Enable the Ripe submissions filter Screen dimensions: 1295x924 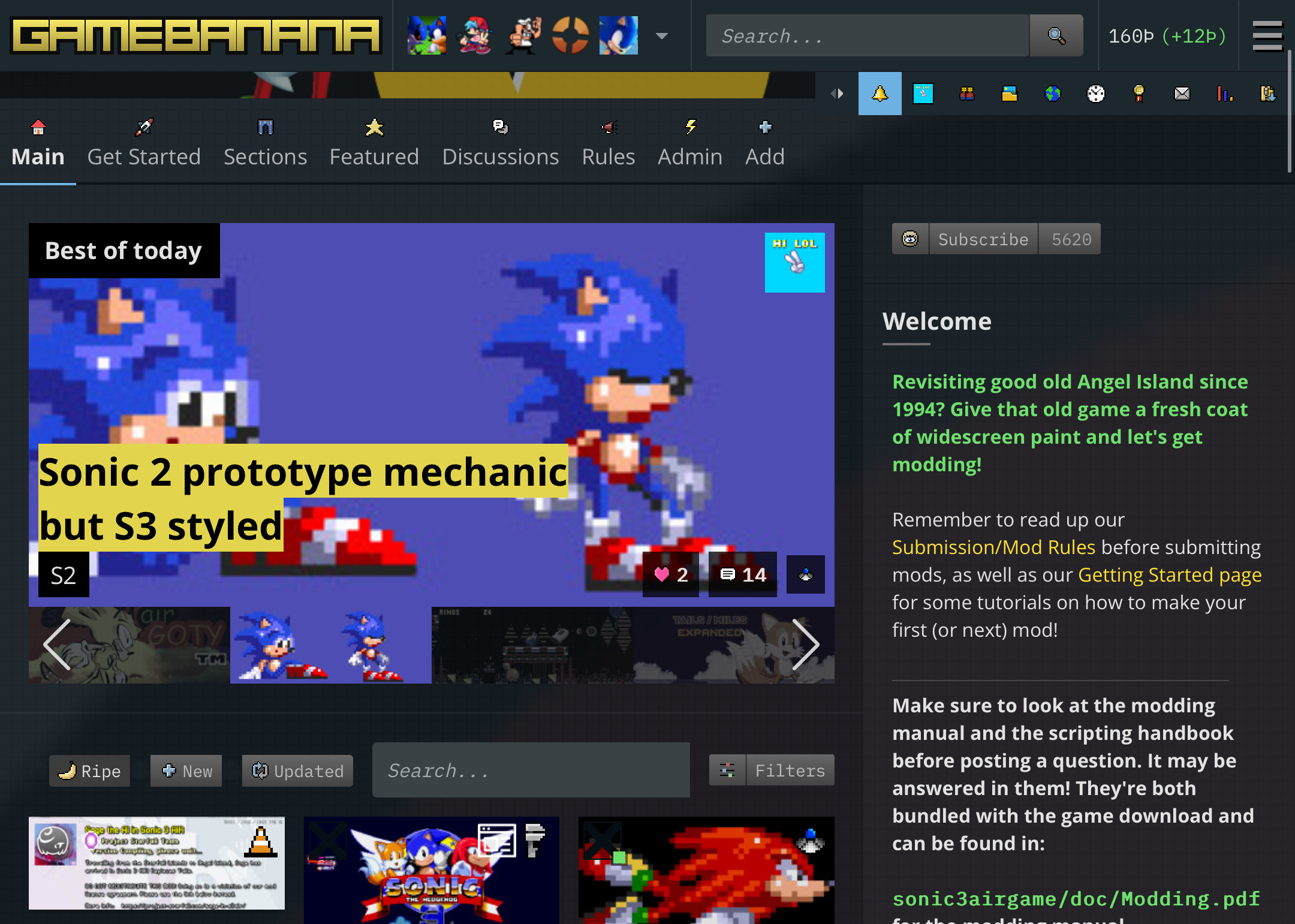[x=89, y=770]
